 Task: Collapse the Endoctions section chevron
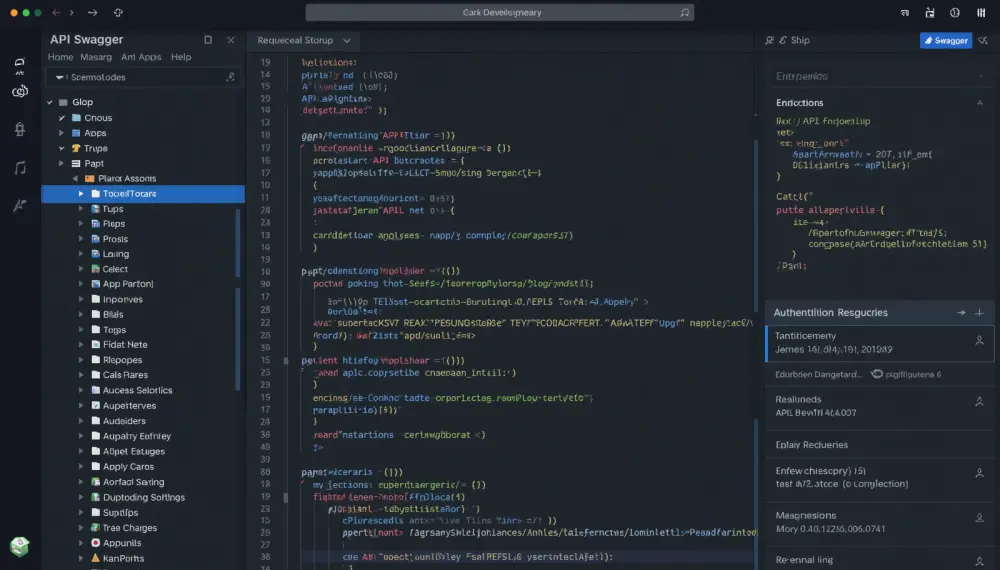(980, 103)
